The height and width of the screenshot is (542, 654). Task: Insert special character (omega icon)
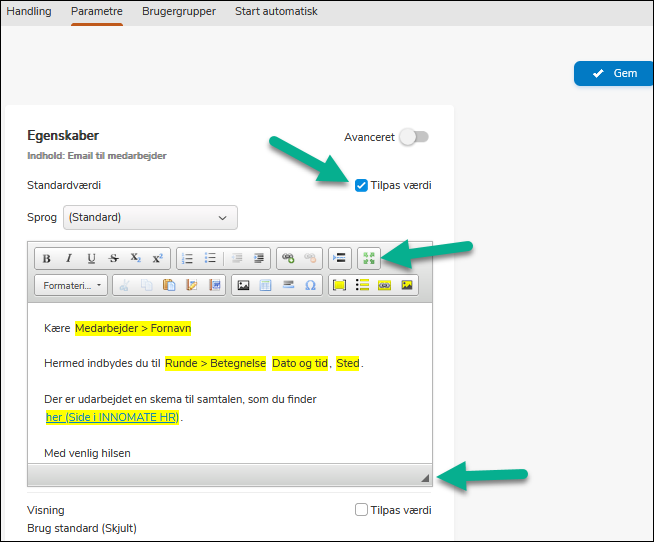[x=310, y=285]
